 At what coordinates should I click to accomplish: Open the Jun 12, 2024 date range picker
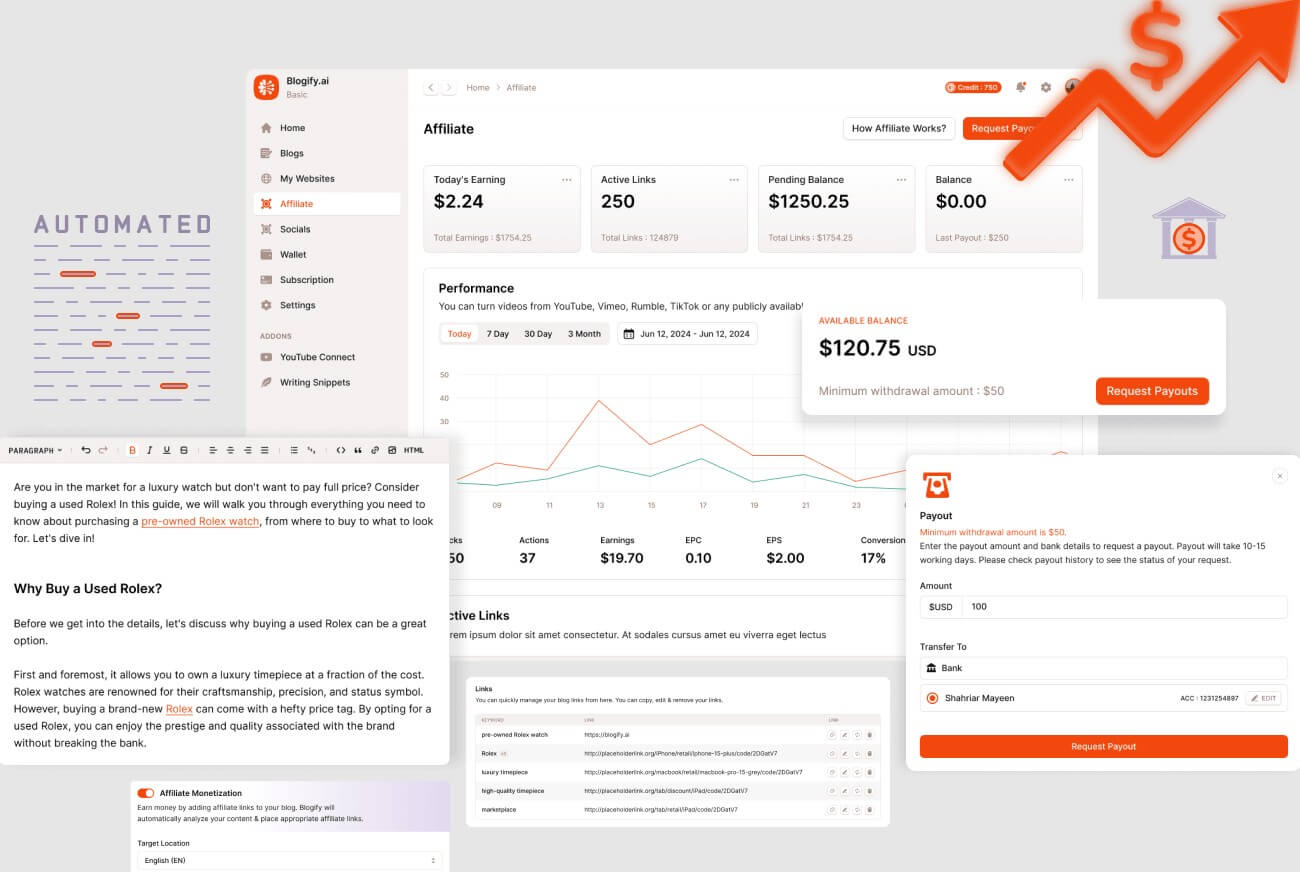(687, 334)
